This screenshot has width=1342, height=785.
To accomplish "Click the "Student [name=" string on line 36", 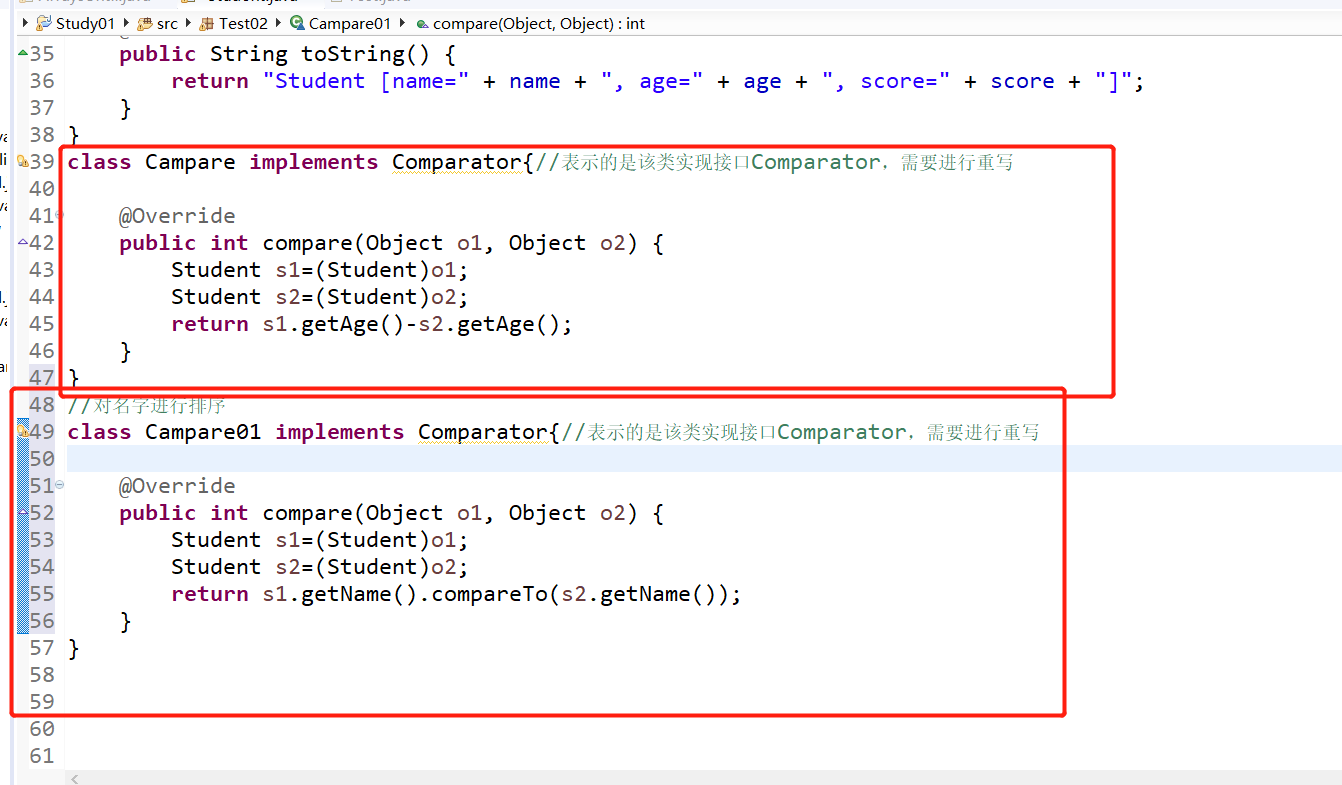I will click(366, 81).
